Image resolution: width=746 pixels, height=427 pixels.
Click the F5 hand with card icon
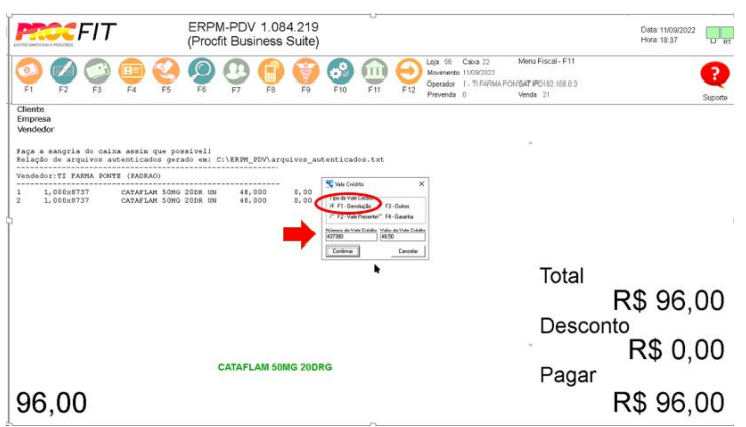pyautogui.click(x=166, y=71)
